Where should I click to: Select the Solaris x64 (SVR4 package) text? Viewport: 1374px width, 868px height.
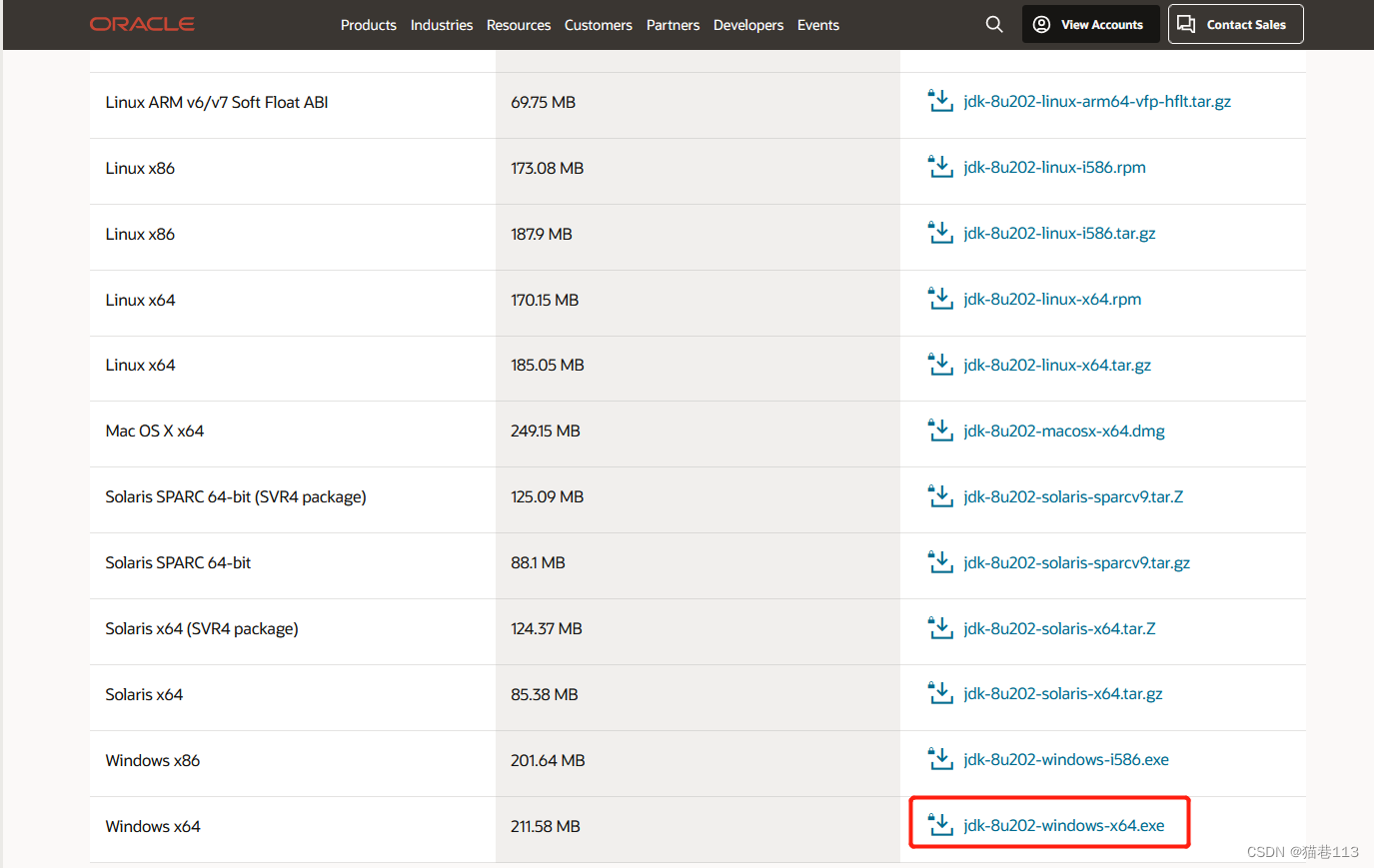click(x=202, y=629)
